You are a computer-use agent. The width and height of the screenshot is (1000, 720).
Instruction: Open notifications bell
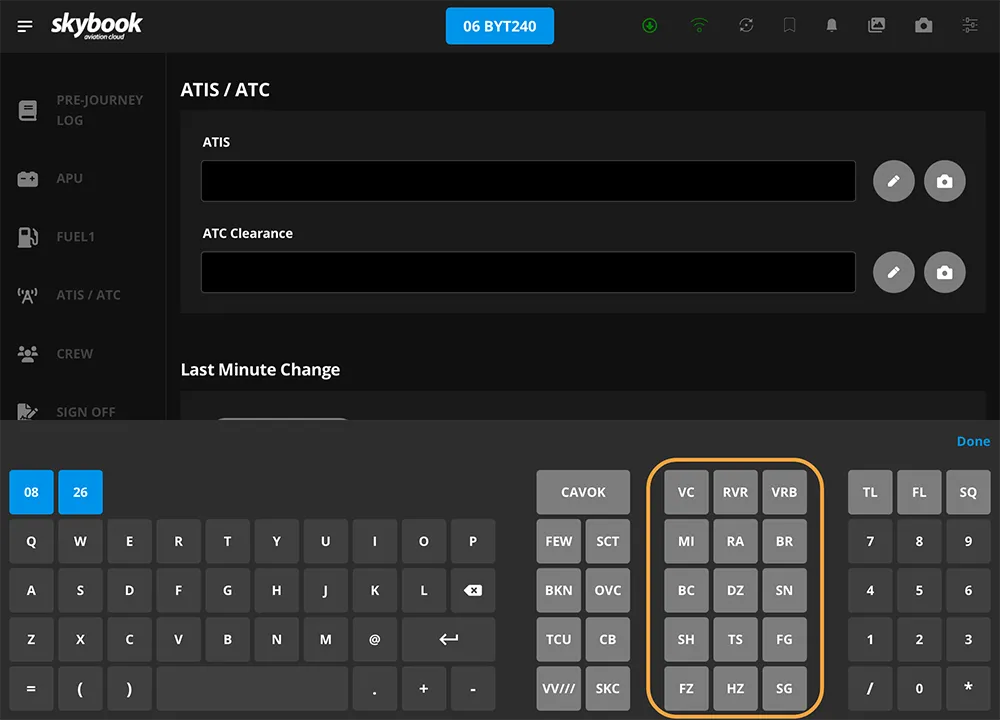click(832, 26)
